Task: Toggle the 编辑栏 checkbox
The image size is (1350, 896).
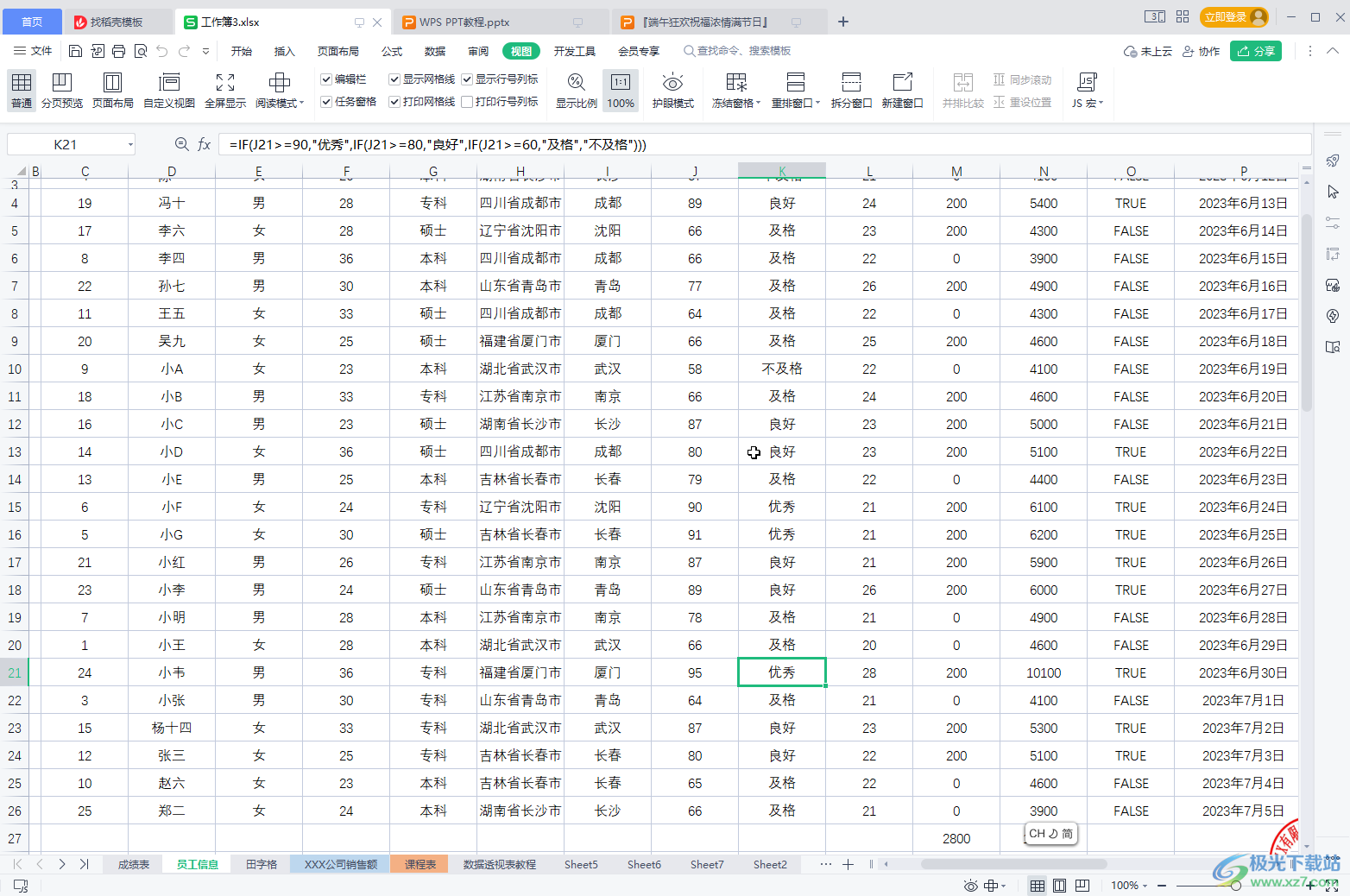Action: coord(326,79)
